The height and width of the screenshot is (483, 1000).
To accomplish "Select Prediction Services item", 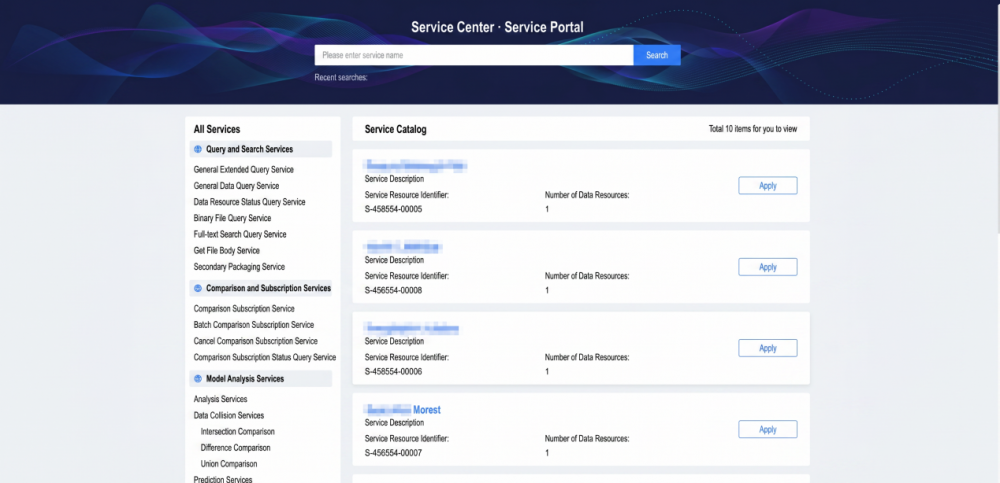I will 223,479.
